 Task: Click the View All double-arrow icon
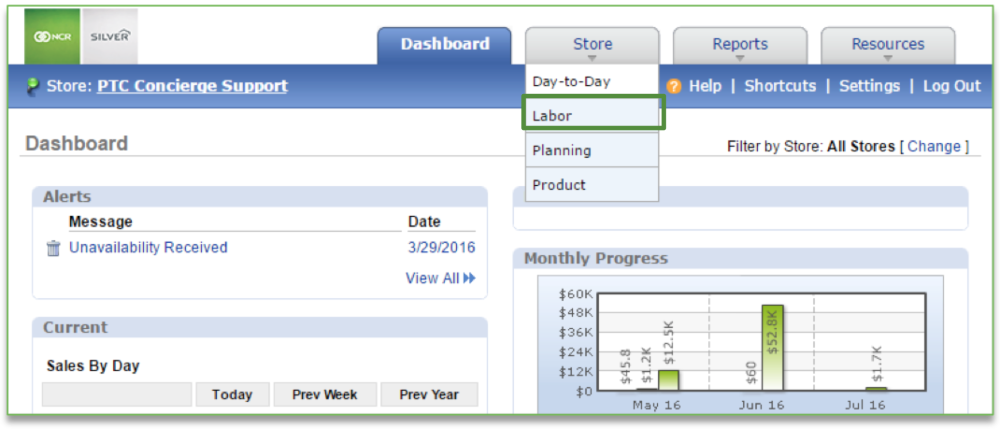(470, 278)
